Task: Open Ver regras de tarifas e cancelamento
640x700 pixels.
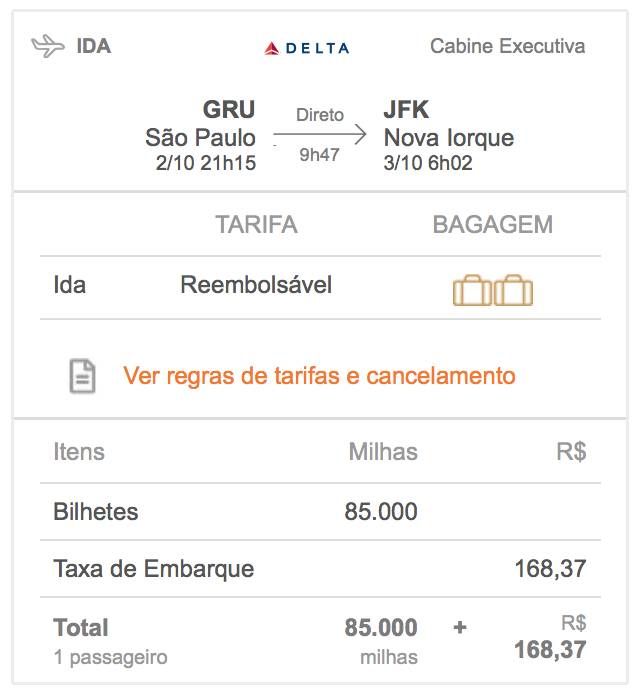Action: click(x=319, y=375)
